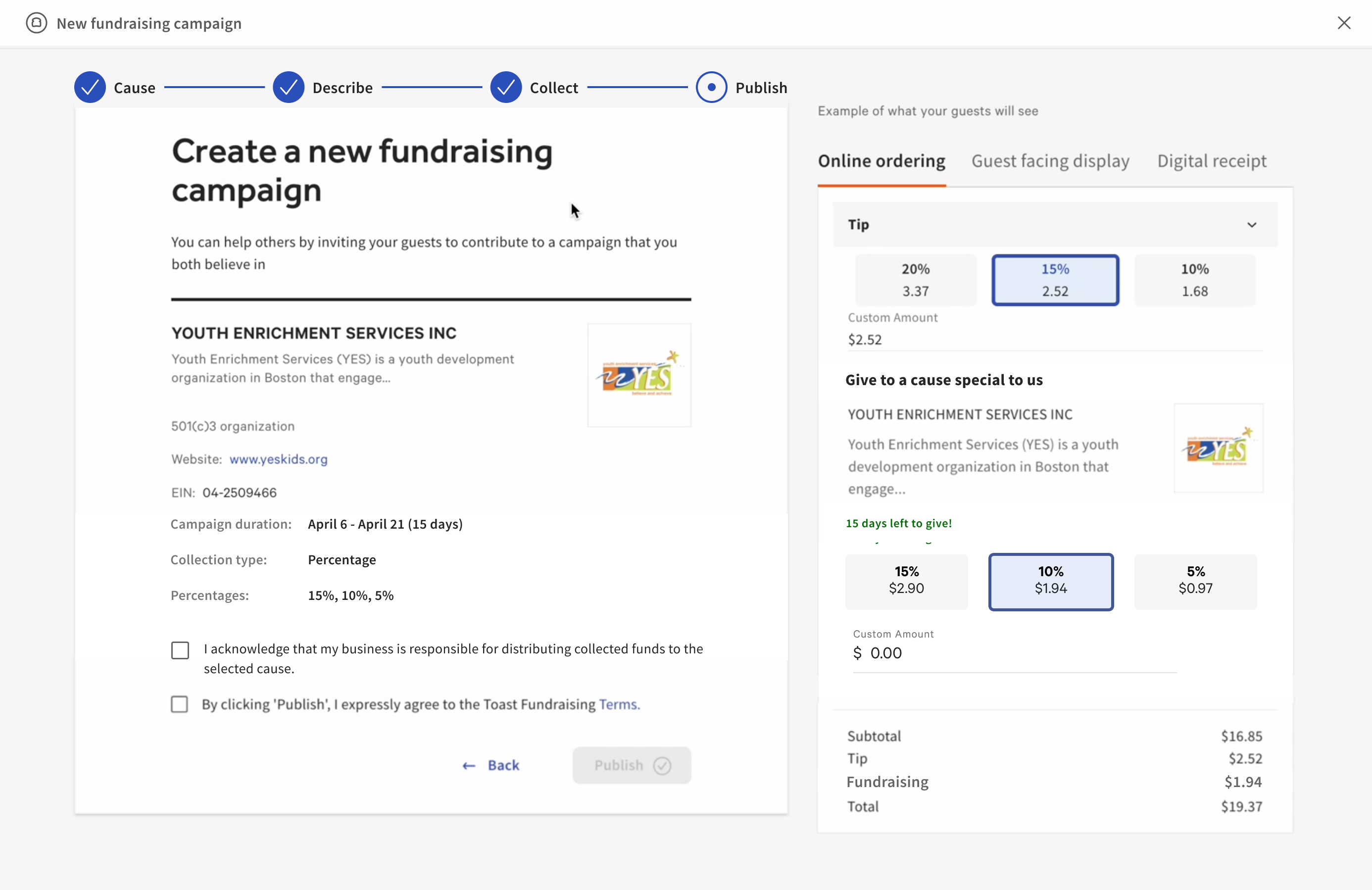The height and width of the screenshot is (890, 1372).
Task: Click the Publish step circle indicator
Action: pos(711,88)
